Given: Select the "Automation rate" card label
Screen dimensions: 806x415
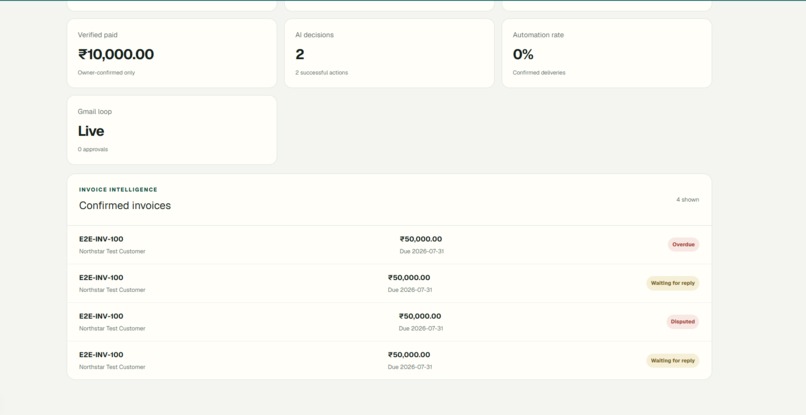Looking at the screenshot, I should [538, 35].
